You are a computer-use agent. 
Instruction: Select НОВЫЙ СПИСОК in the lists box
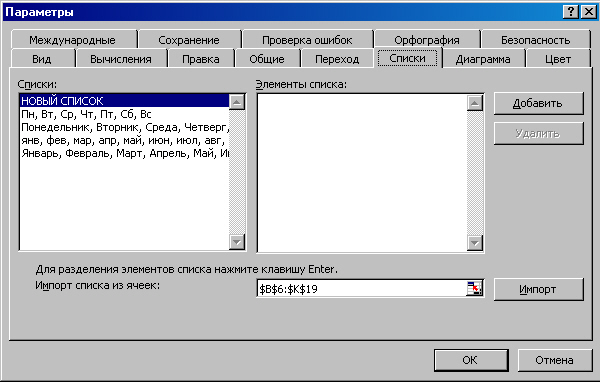(124, 101)
